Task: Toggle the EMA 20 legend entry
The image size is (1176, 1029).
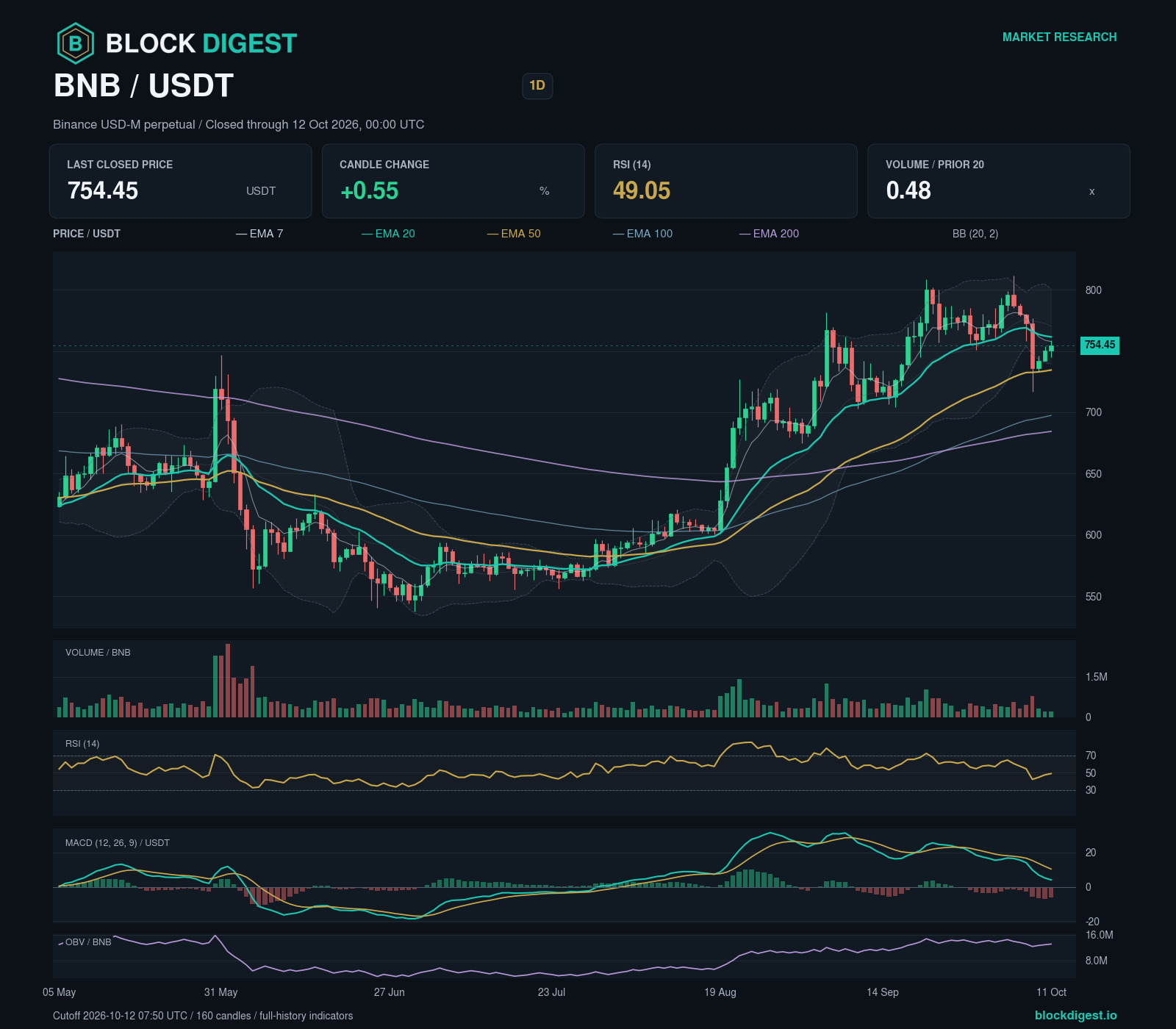Action: 388,234
